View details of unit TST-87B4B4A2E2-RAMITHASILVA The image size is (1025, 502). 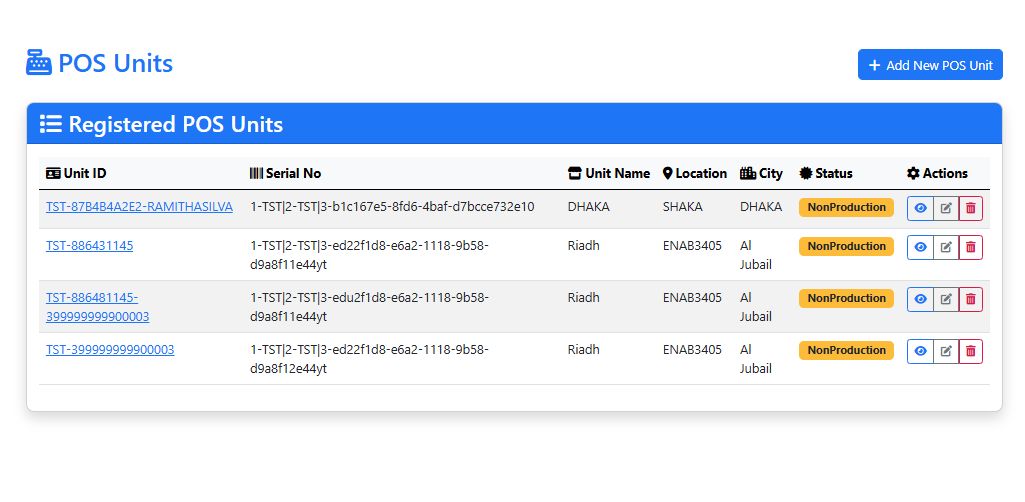pos(920,208)
